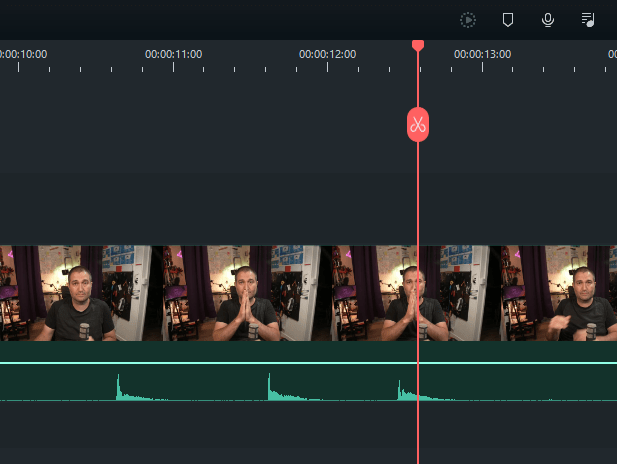The height and width of the screenshot is (464, 617).
Task: Jump to 00:00:12:00 on the ruler
Action: click(327, 54)
